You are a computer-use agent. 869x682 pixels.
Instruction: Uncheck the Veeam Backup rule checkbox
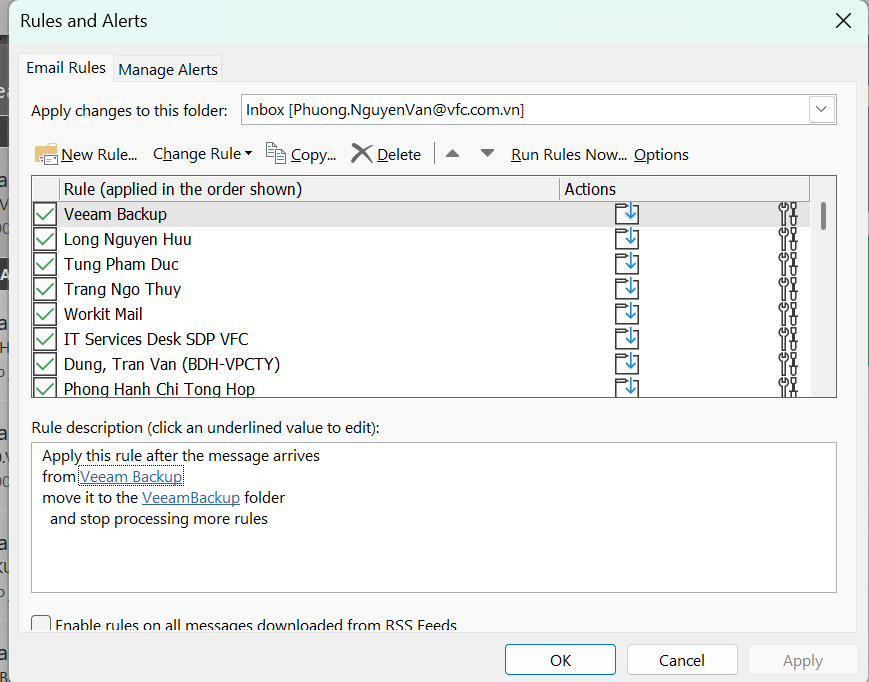click(x=45, y=214)
